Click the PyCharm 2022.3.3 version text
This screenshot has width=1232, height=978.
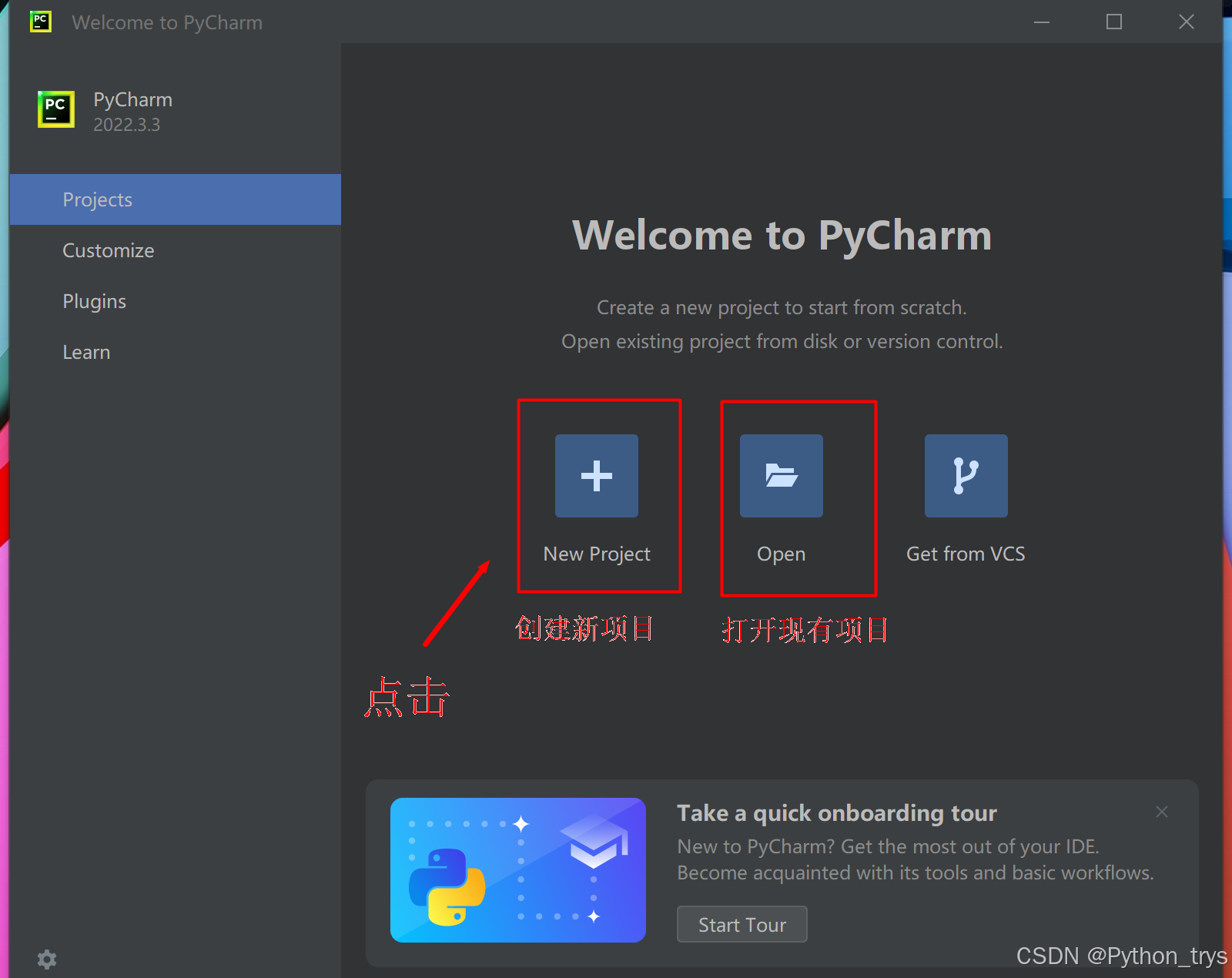pyautogui.click(x=127, y=125)
